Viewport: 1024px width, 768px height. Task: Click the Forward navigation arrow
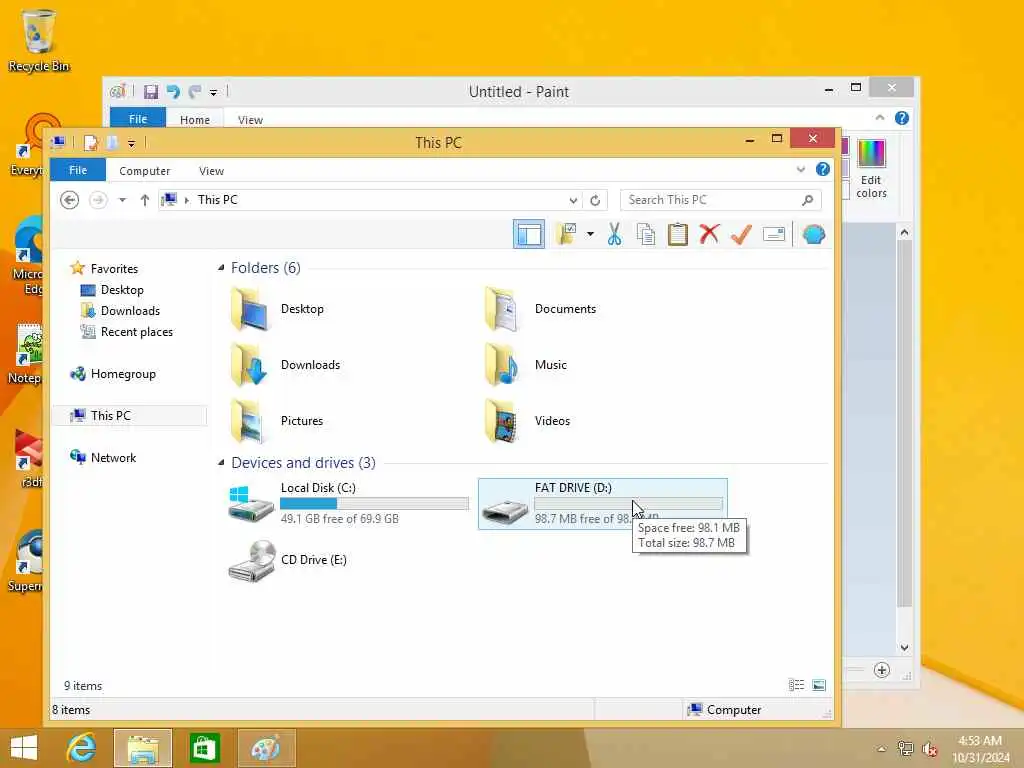click(98, 199)
